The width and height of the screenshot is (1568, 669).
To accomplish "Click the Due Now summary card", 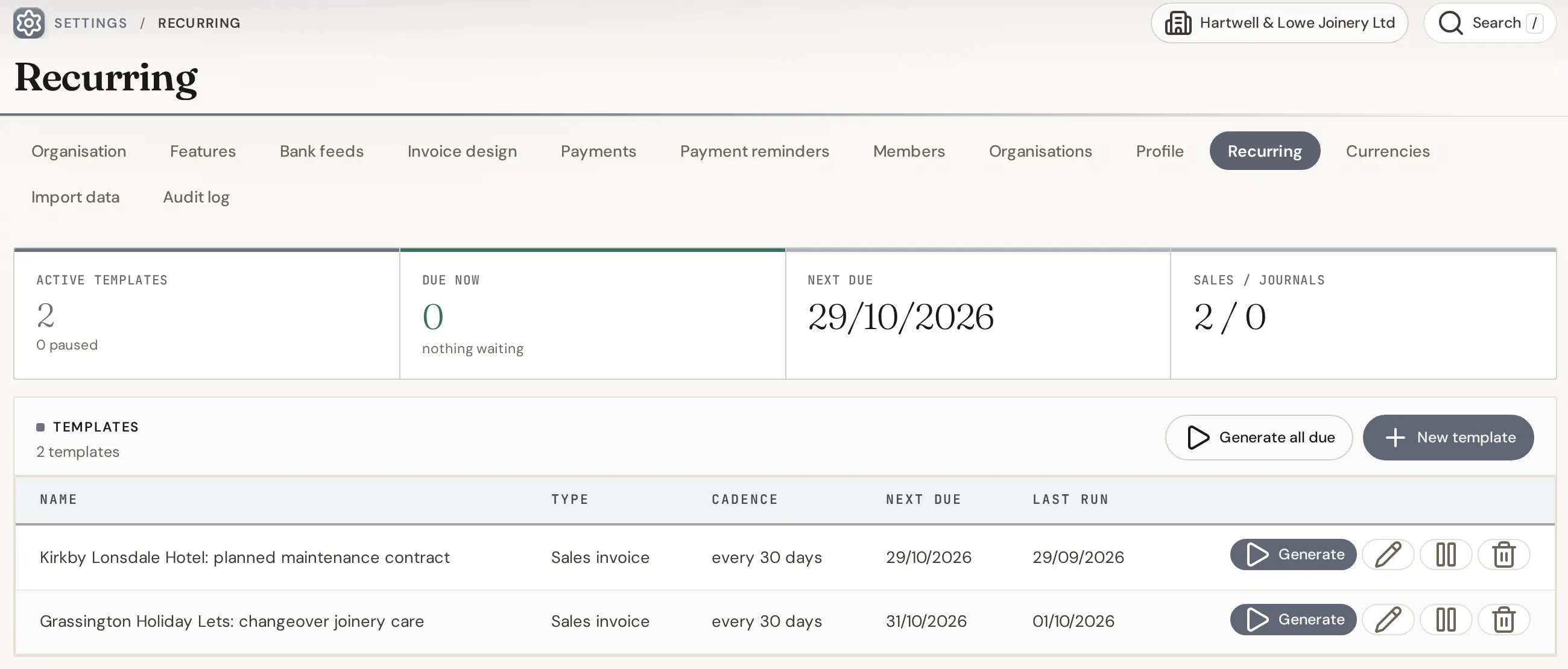I will tap(592, 314).
